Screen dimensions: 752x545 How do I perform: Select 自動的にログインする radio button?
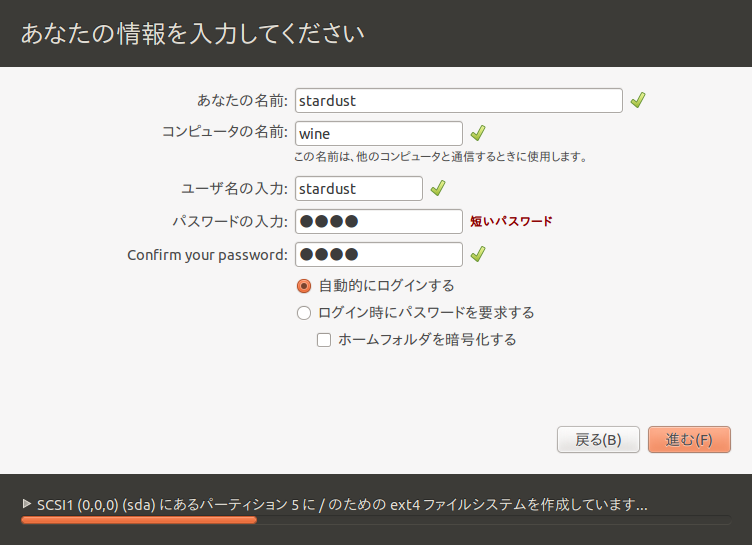pyautogui.click(x=304, y=286)
